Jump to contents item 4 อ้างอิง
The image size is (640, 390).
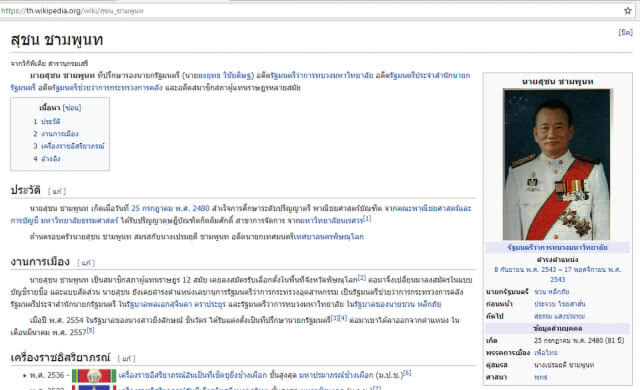point(51,159)
